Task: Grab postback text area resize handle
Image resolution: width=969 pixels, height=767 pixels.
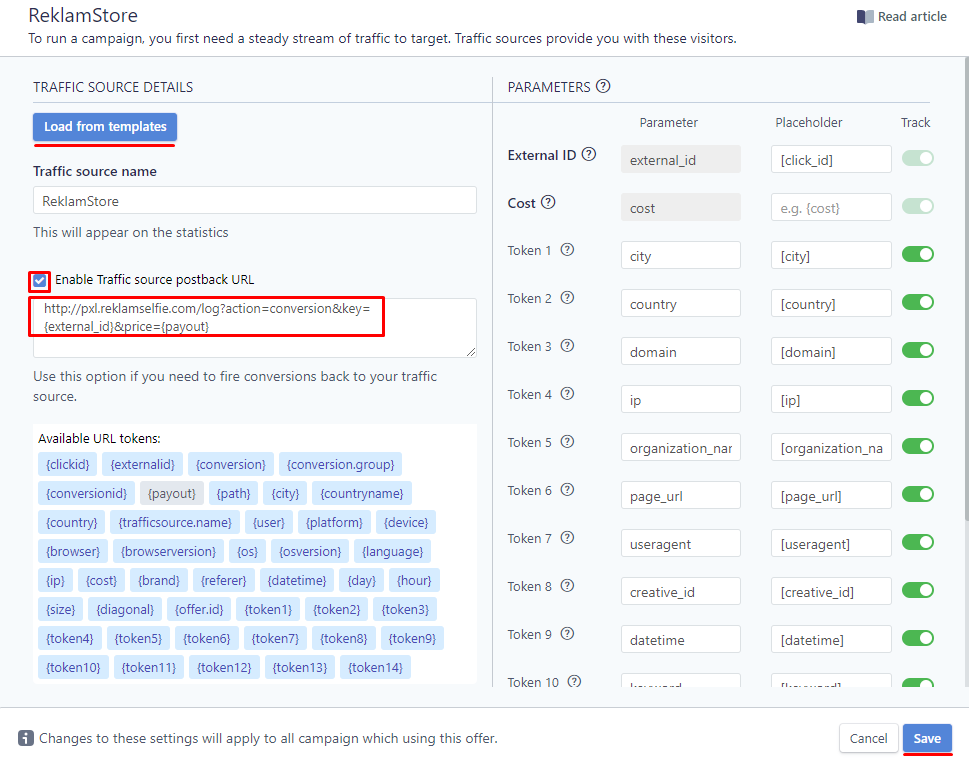Action: [471, 352]
